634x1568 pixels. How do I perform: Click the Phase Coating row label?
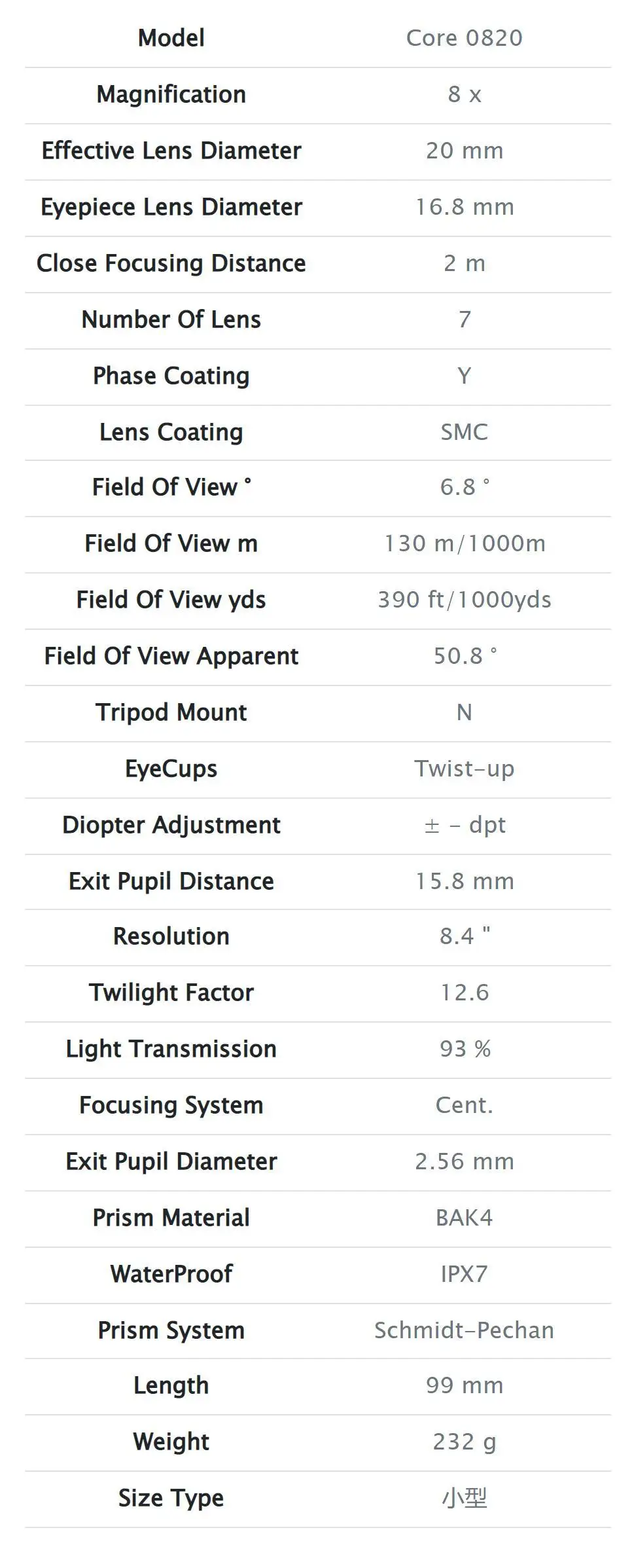(x=171, y=376)
